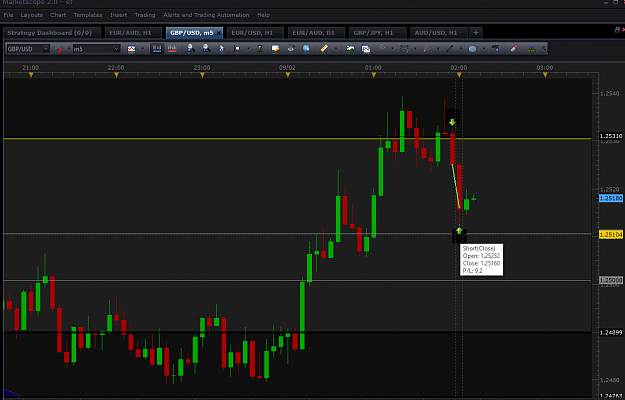The height and width of the screenshot is (400, 625).
Task: Expand the fan lines dropdown arrow
Action: coord(438,48)
